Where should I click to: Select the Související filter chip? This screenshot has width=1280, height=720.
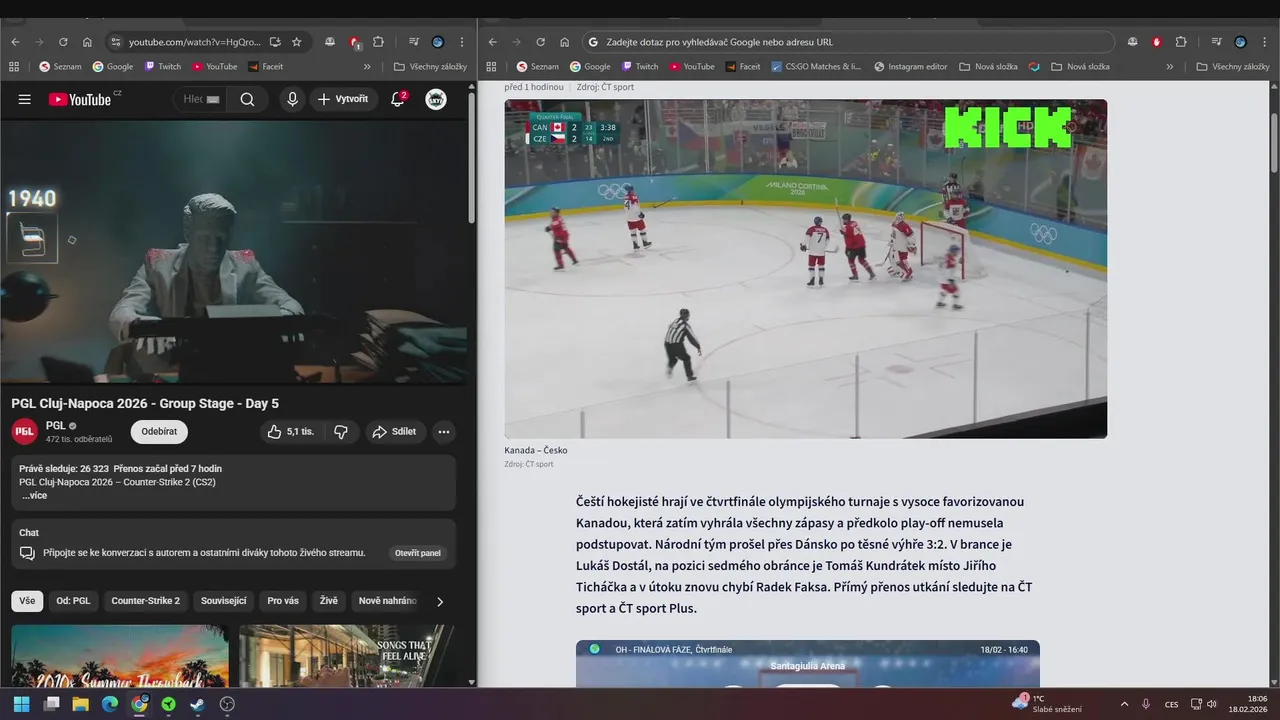pos(224,601)
